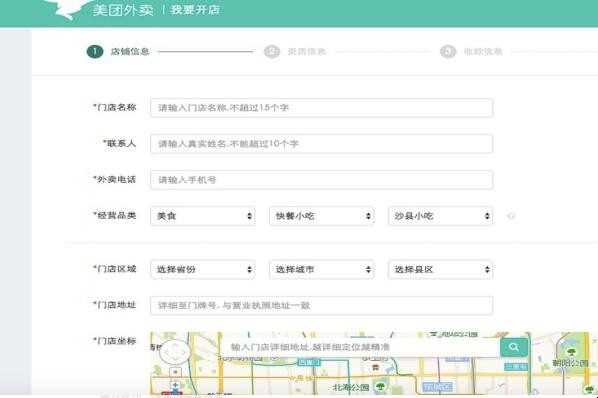Expand the 选择县区 district dropdown
This screenshot has height=398, width=598.
click(x=440, y=270)
